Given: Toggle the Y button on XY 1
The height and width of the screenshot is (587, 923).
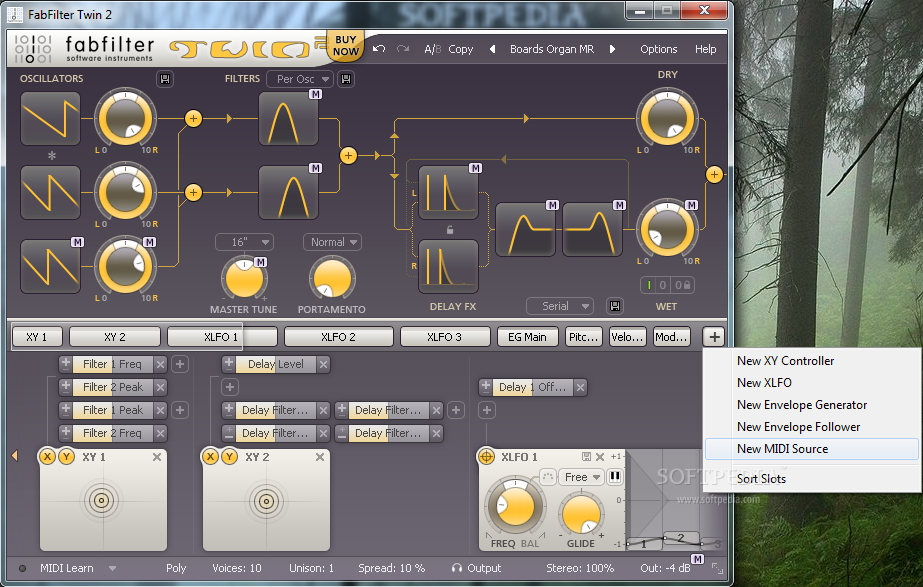Looking at the screenshot, I should (x=67, y=456).
